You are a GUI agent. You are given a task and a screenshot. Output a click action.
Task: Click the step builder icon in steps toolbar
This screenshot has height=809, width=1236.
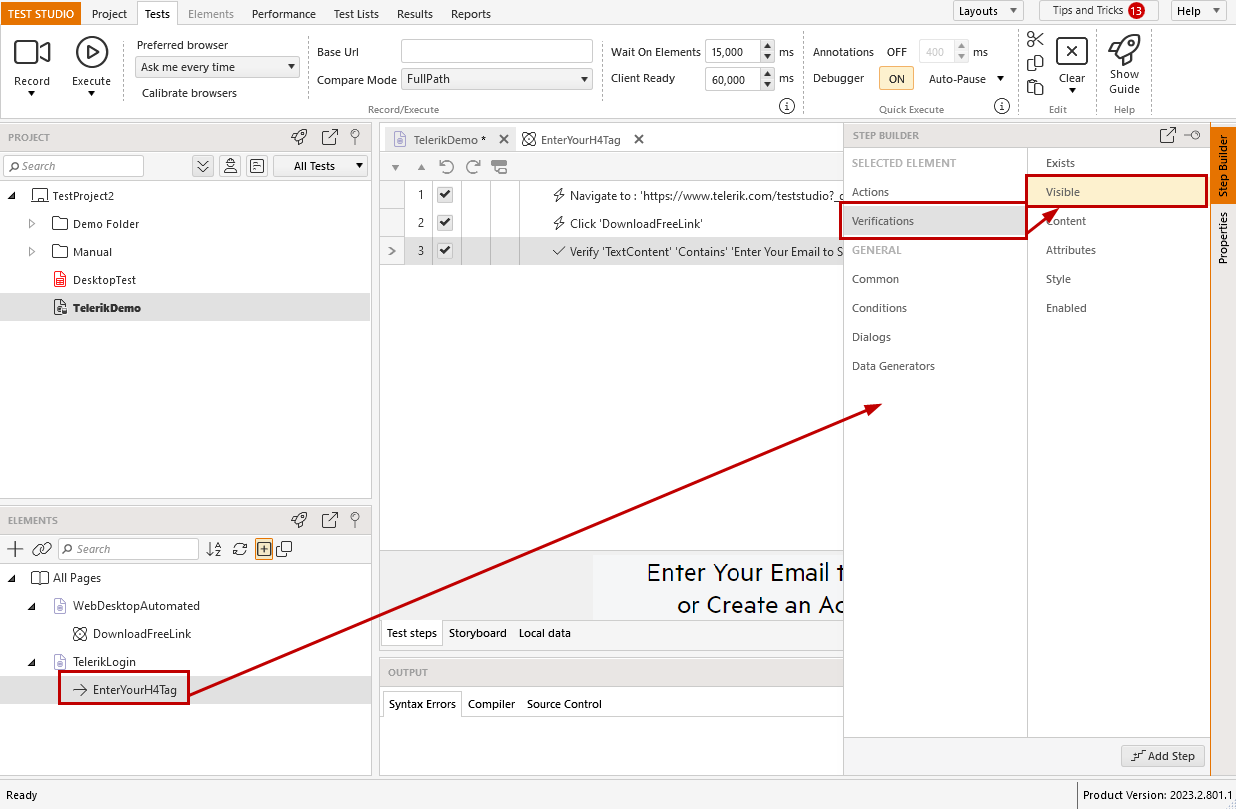[499, 166]
